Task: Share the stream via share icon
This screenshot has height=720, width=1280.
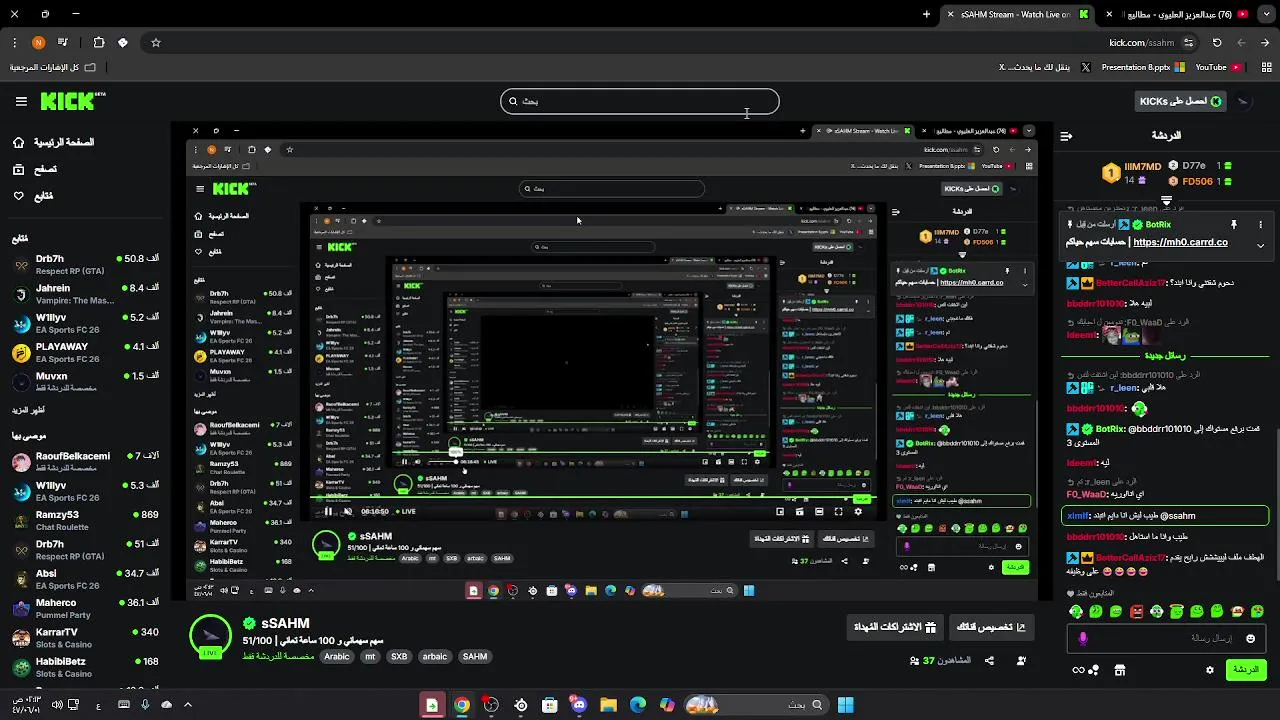Action: pyautogui.click(x=989, y=660)
